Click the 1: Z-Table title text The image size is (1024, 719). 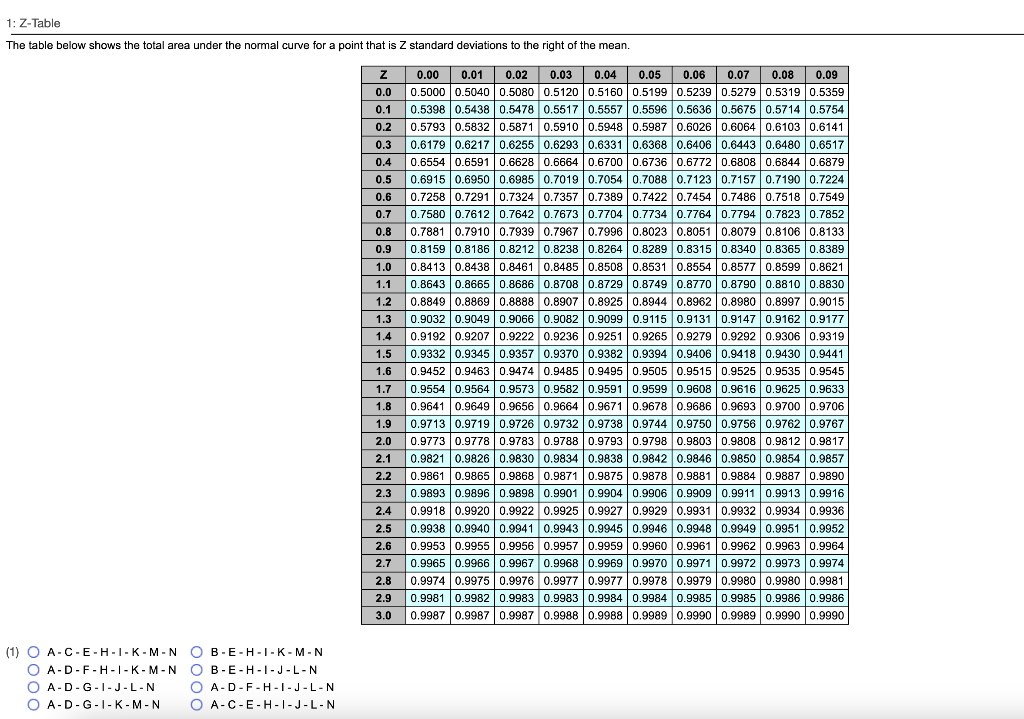click(33, 22)
